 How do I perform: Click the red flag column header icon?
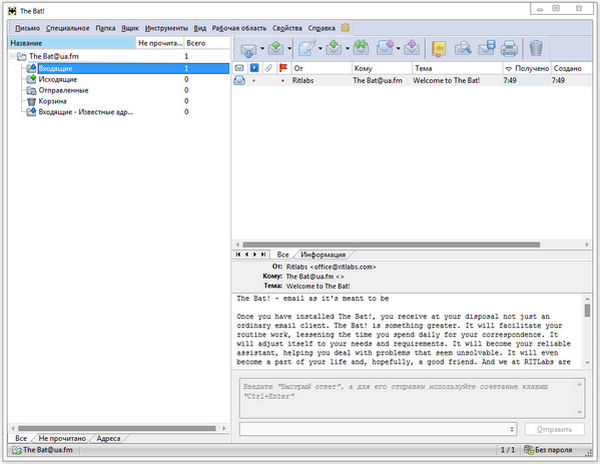283,68
